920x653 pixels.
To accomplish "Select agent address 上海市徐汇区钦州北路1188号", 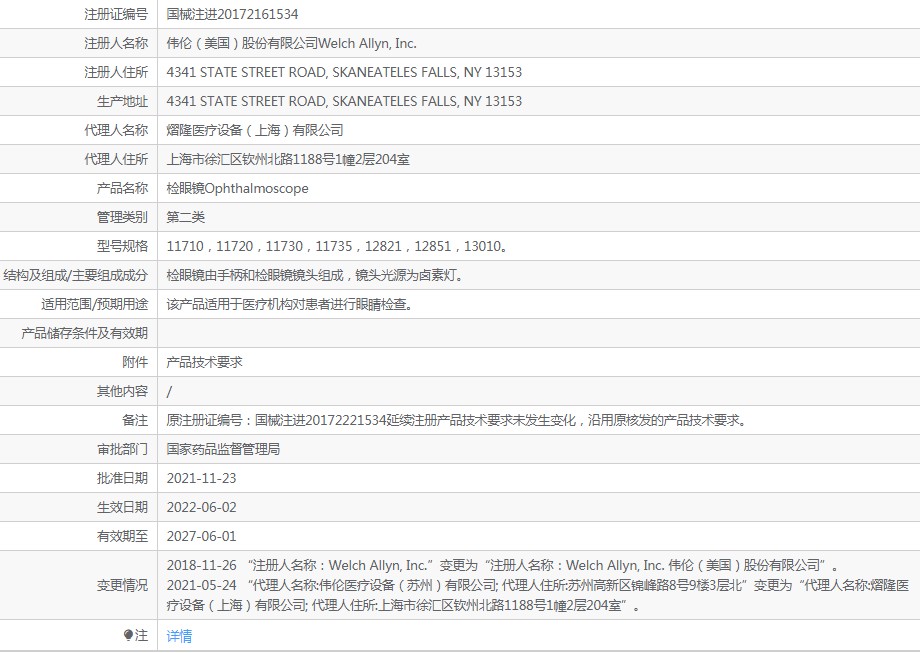I will point(288,160).
